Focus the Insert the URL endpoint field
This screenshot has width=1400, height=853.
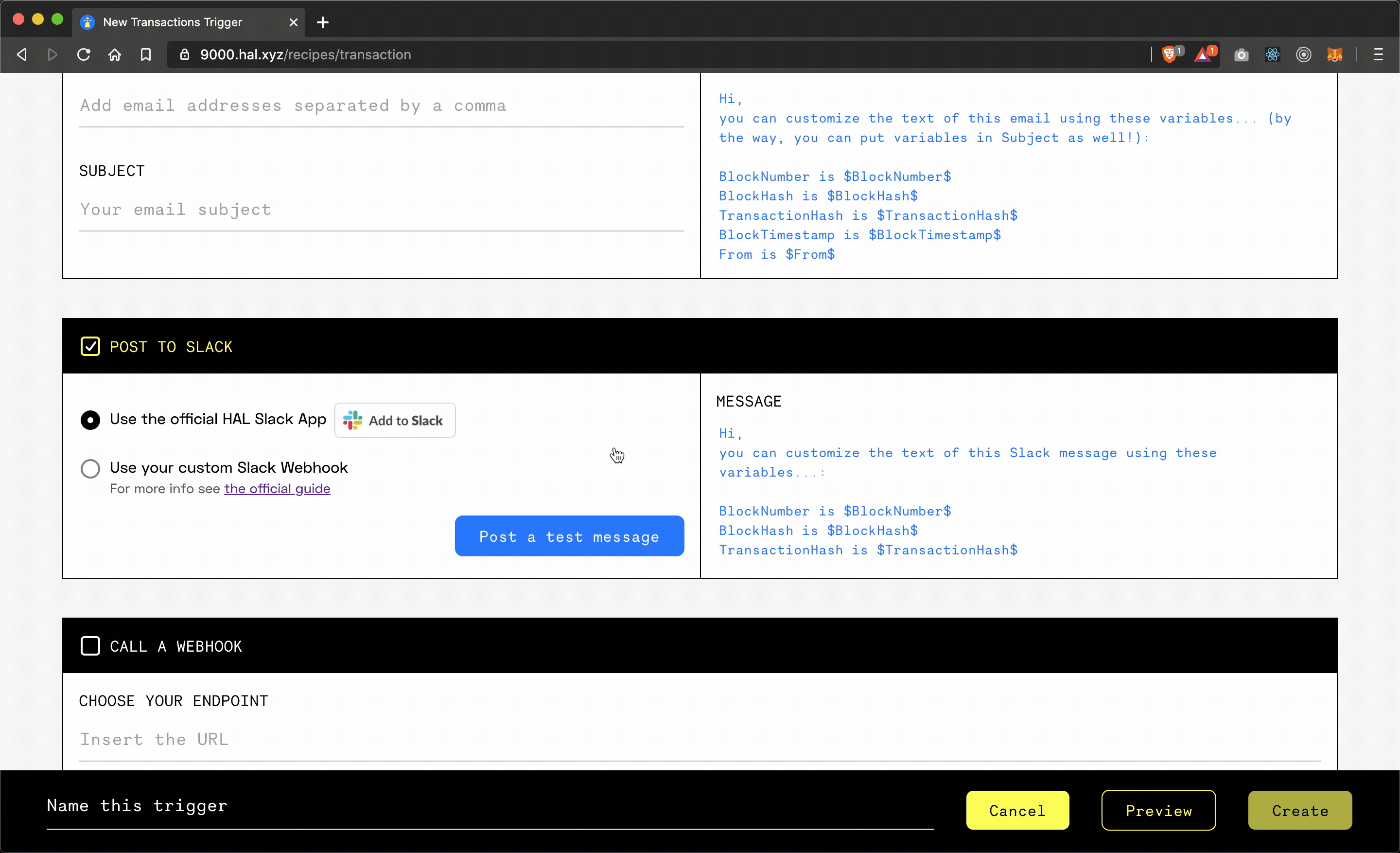coord(700,739)
